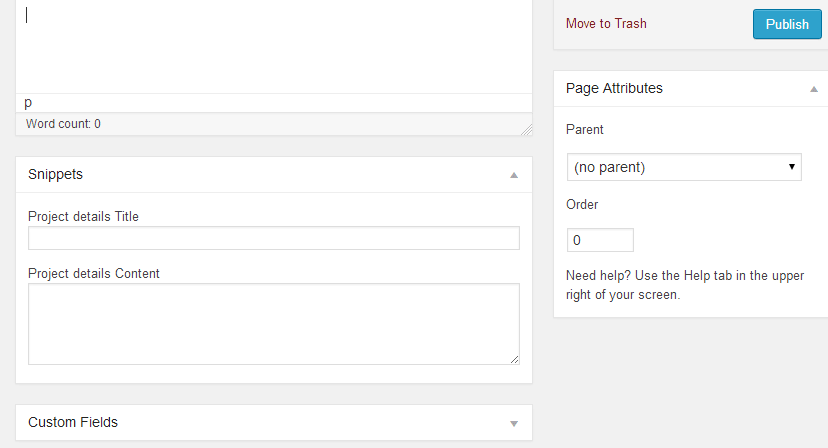828x448 pixels.
Task: Click inside the main editor area
Action: (x=274, y=46)
